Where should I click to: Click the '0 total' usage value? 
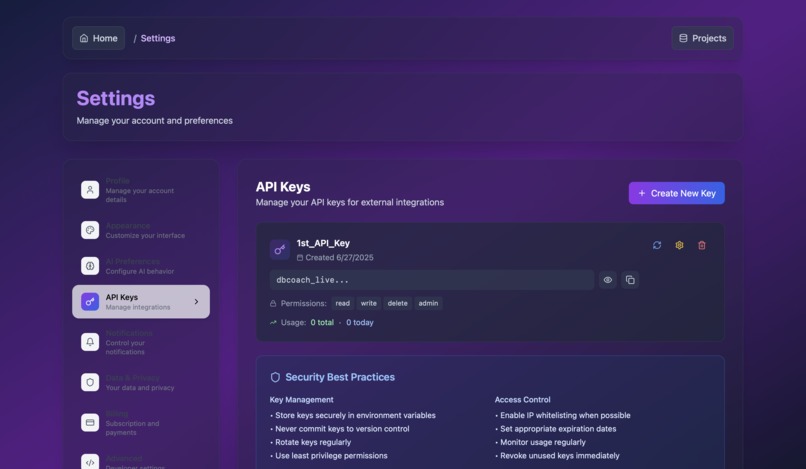click(322, 322)
